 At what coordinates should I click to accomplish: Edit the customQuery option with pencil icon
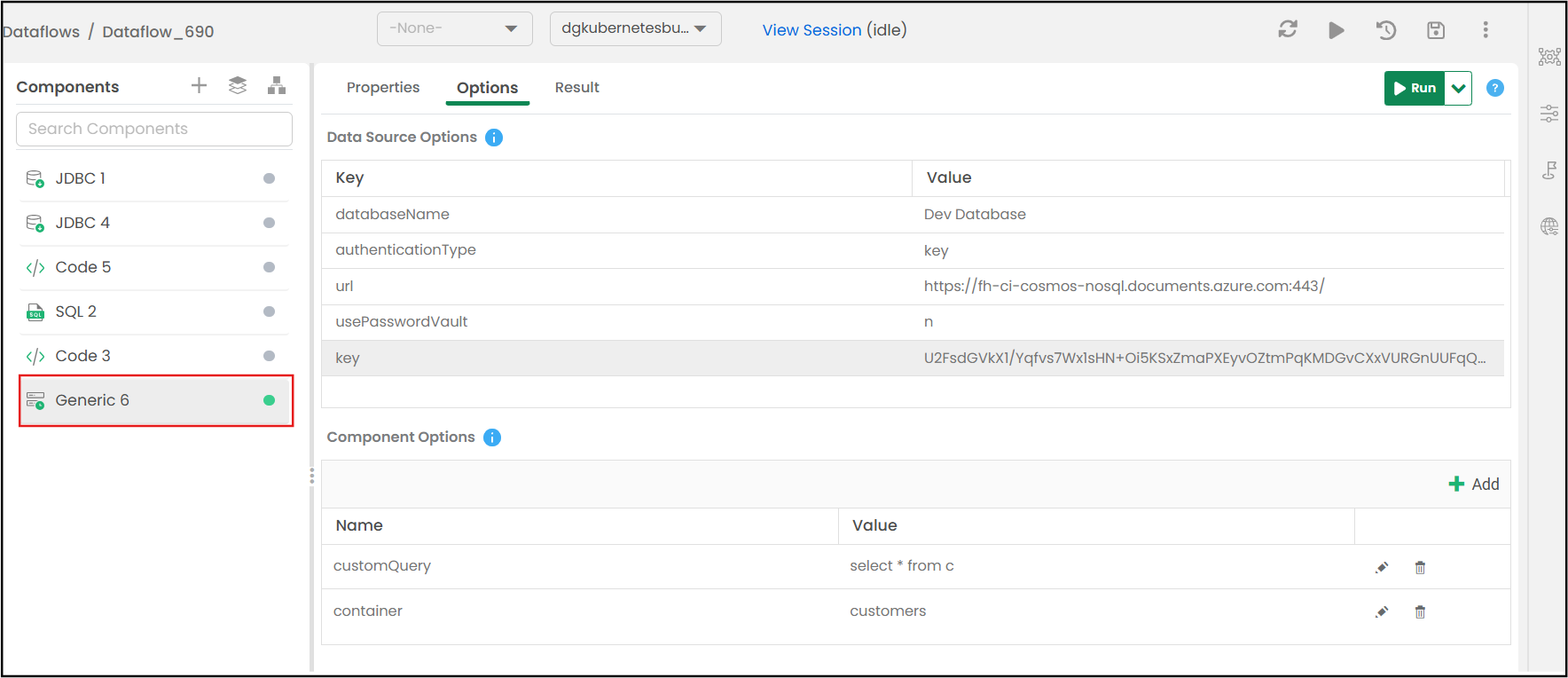click(1382, 567)
